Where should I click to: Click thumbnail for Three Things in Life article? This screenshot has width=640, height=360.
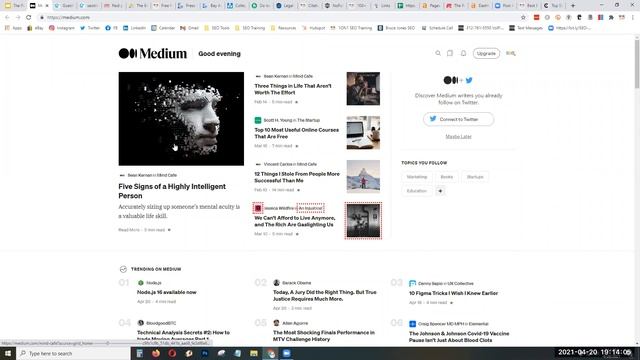[363, 89]
